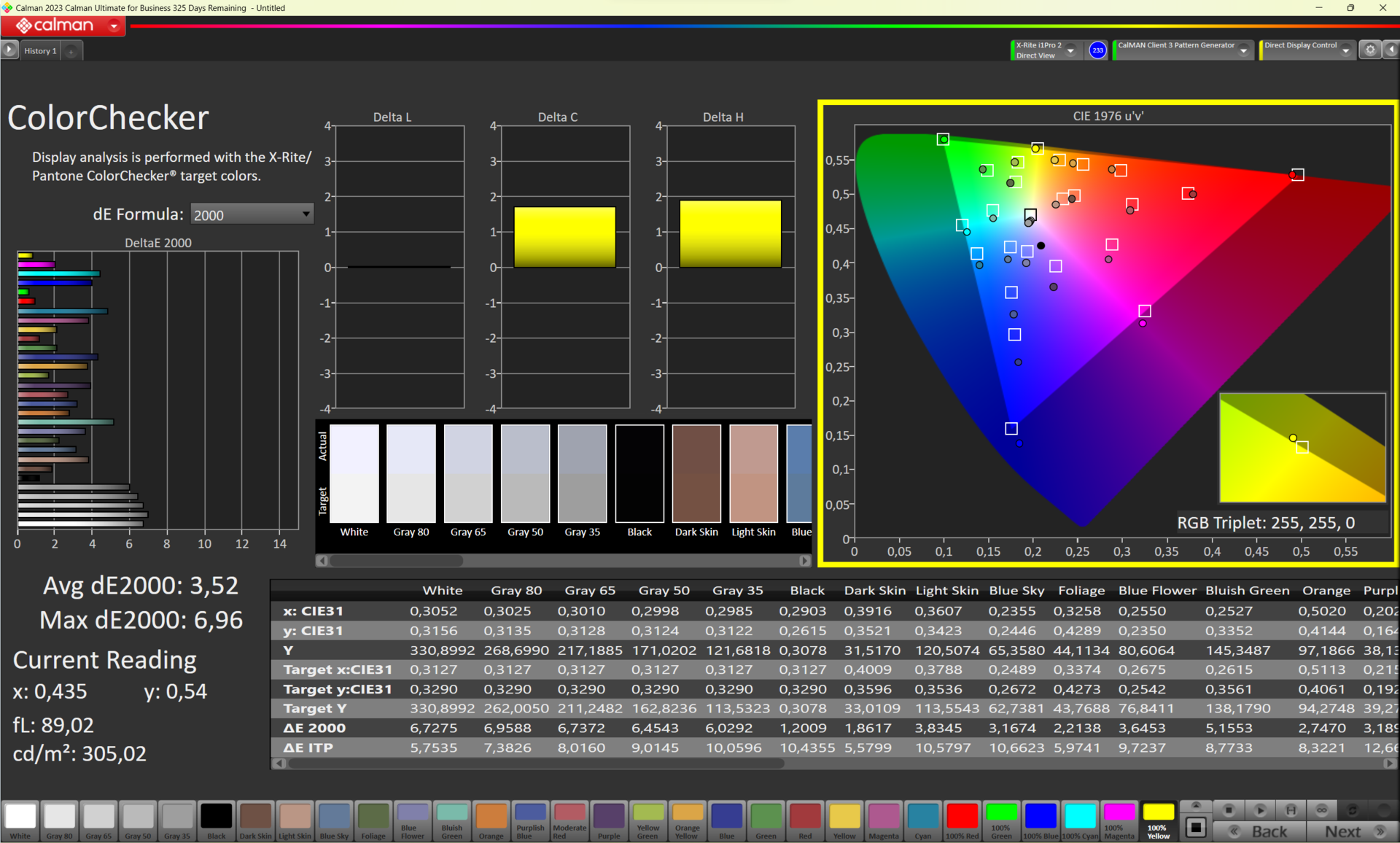Click the Calman logo menu button
Image resolution: width=1400 pixels, height=843 pixels.
point(63,26)
